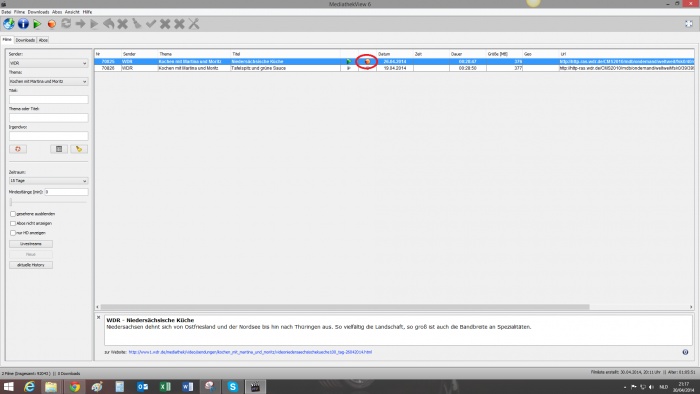Toggle 'Abos nicht anzeigen' checkbox

[13, 224]
